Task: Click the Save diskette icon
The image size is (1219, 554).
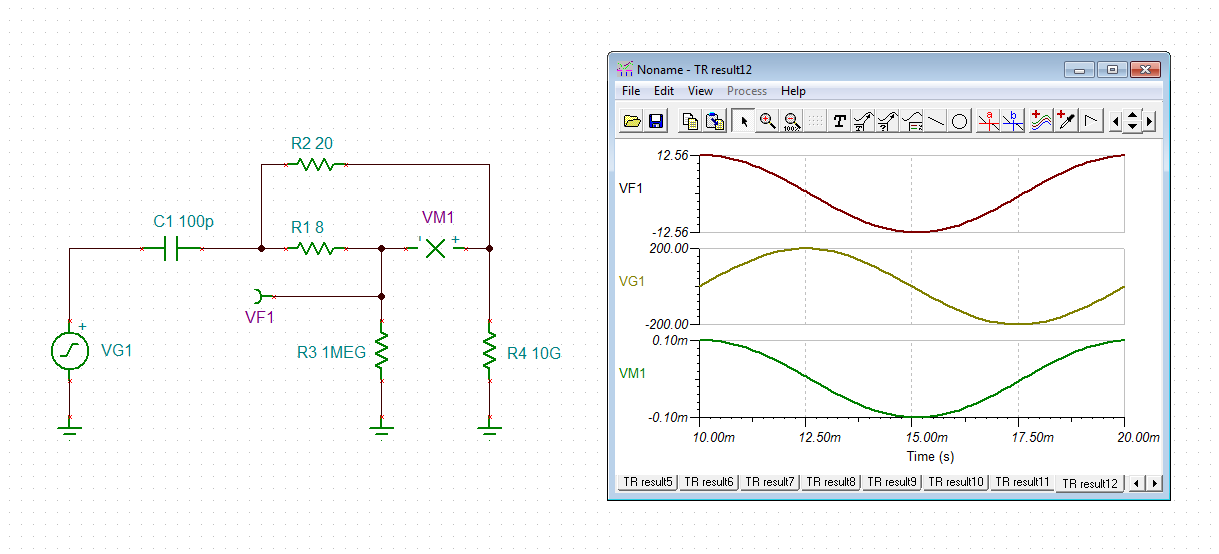Action: point(656,121)
